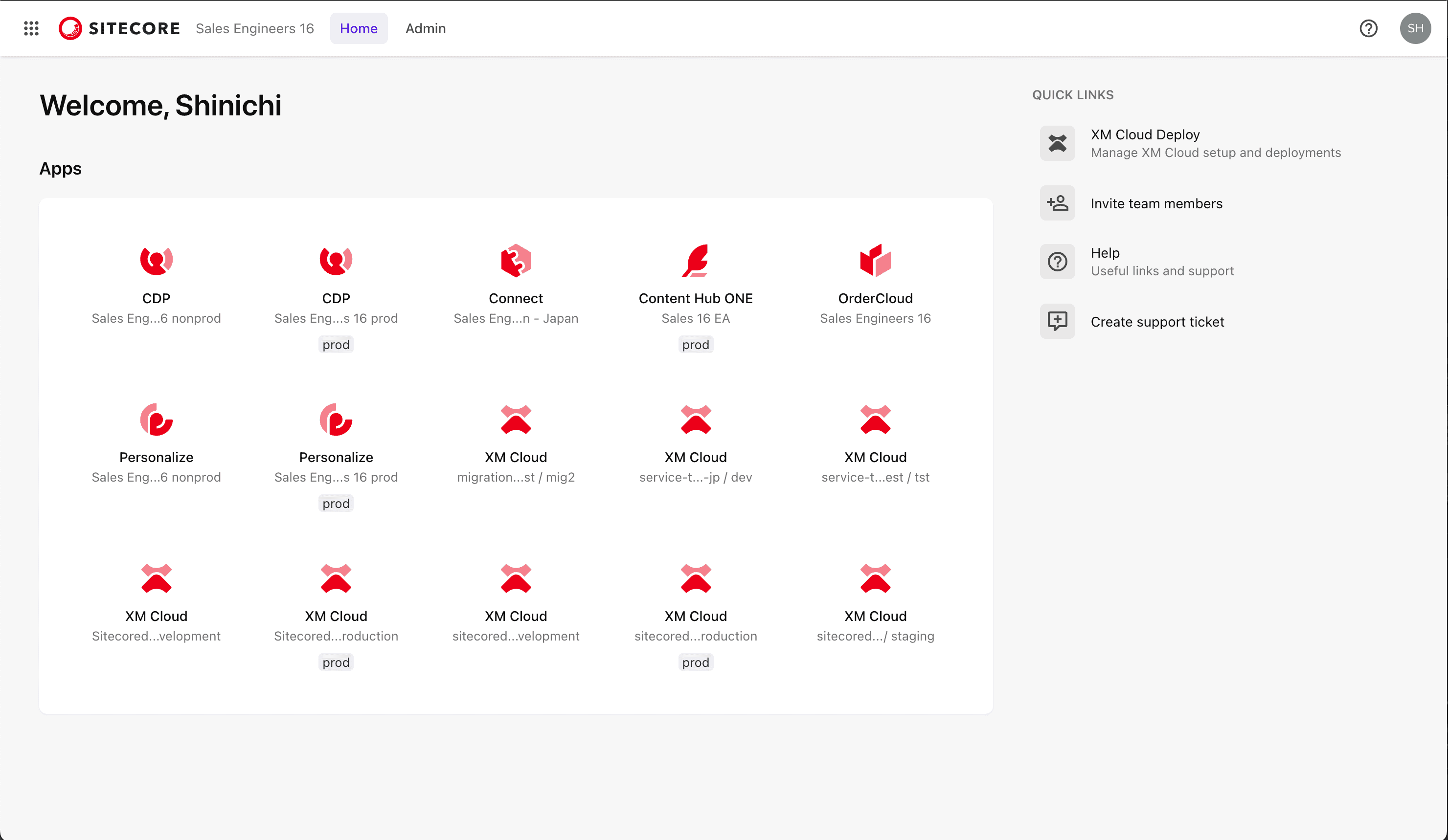The width and height of the screenshot is (1448, 840).
Task: Launch the OrderCloud app icon
Action: (875, 261)
